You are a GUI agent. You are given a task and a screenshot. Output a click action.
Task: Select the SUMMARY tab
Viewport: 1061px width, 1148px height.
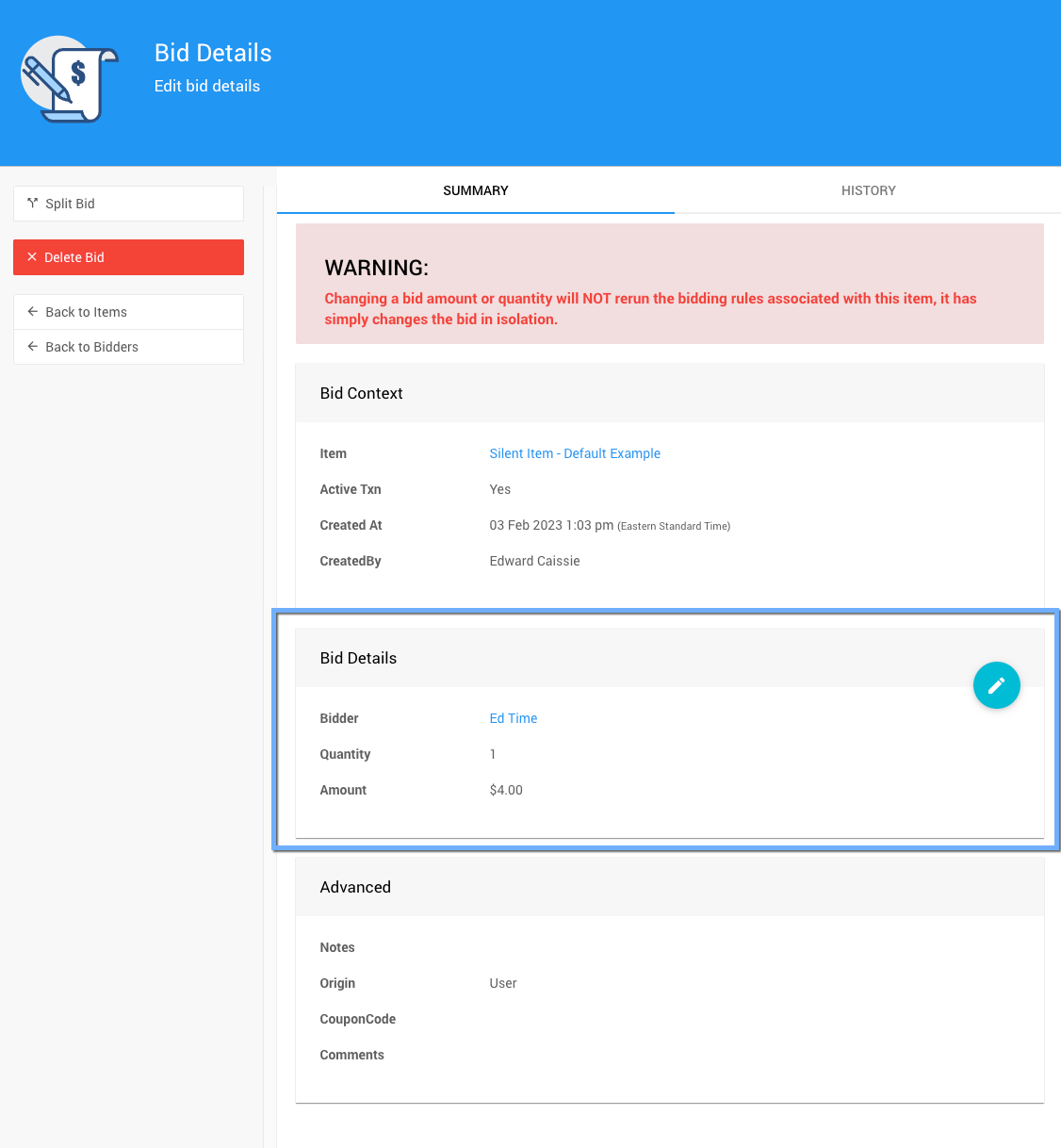click(475, 190)
